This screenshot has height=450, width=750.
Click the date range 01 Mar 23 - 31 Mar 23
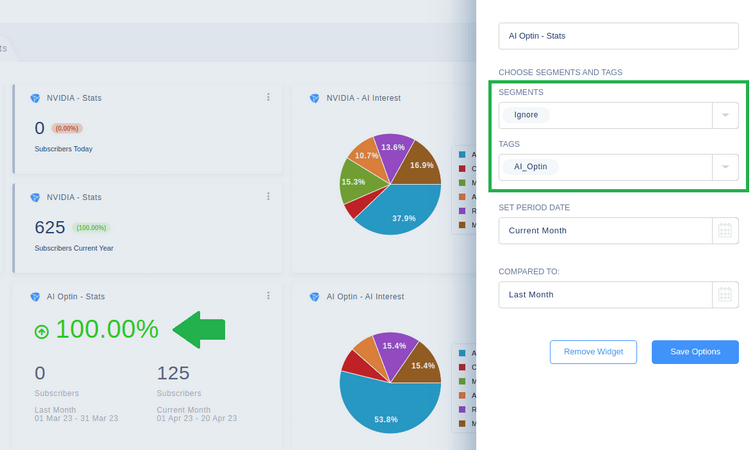click(x=76, y=418)
